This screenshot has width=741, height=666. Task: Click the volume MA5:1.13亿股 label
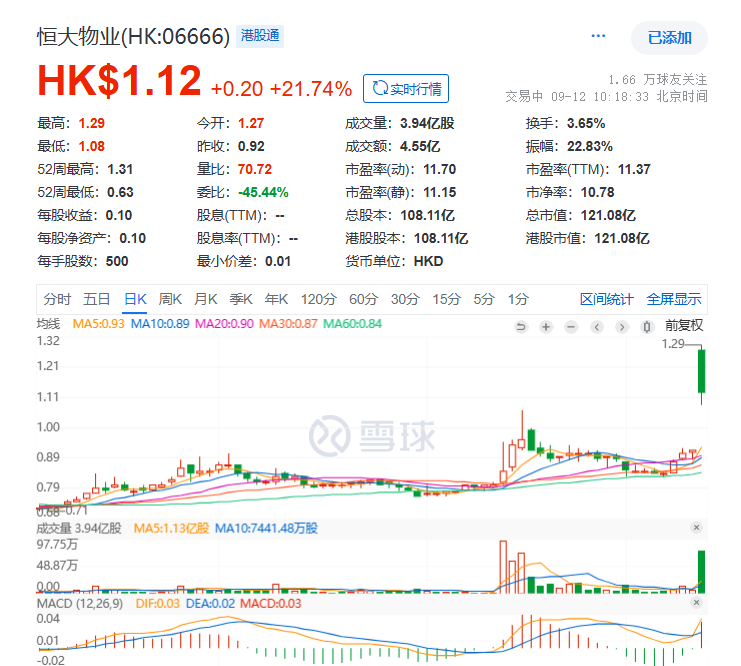click(x=171, y=528)
